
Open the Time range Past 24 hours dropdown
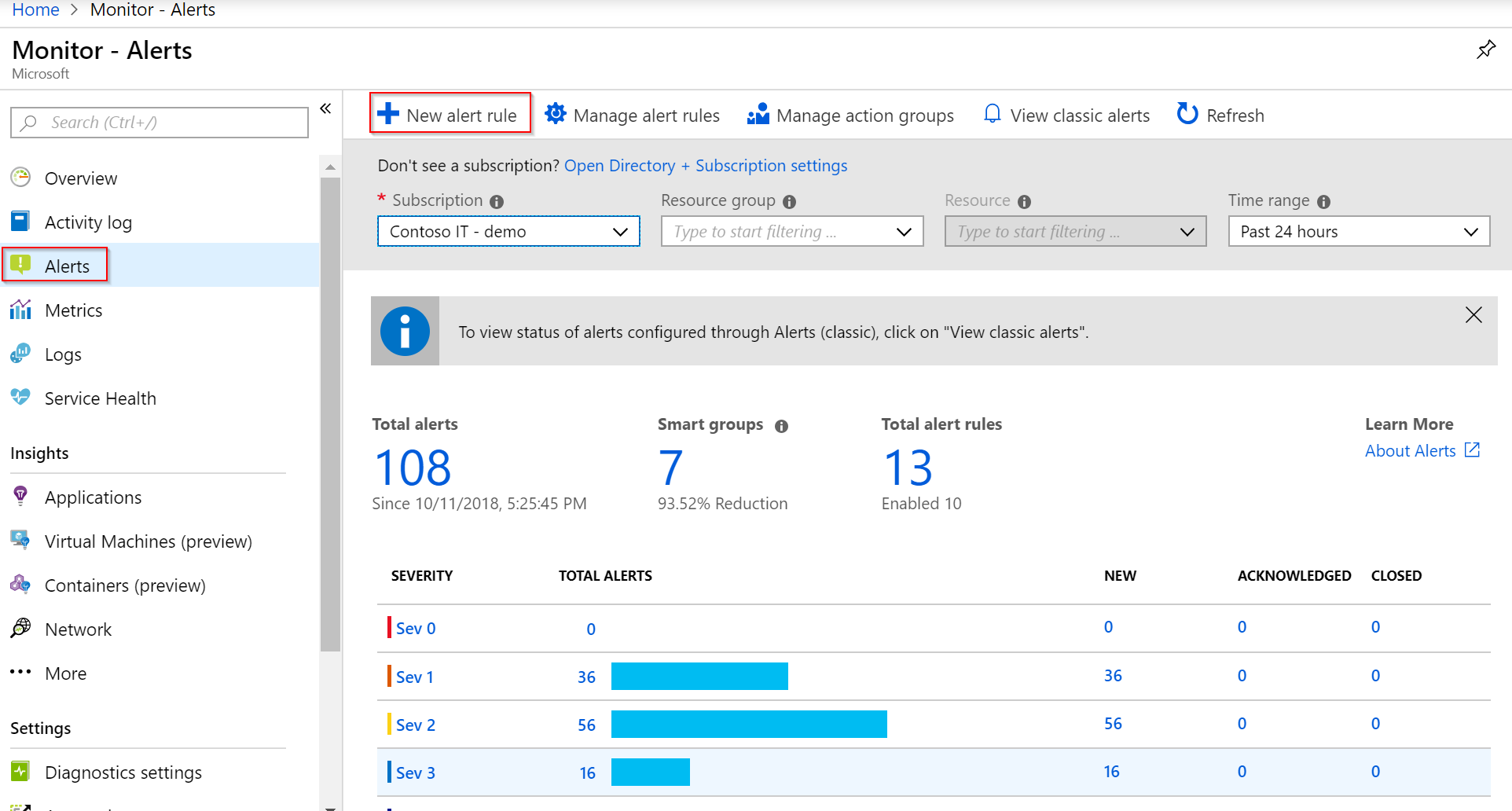tap(1359, 231)
